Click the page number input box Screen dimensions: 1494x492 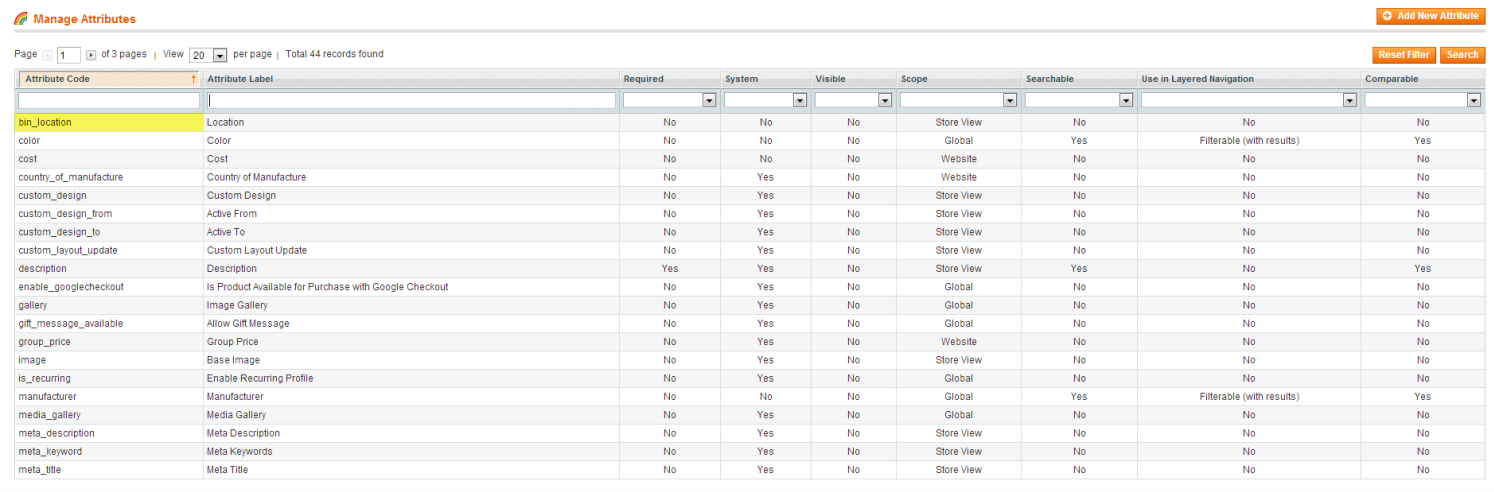pos(69,55)
